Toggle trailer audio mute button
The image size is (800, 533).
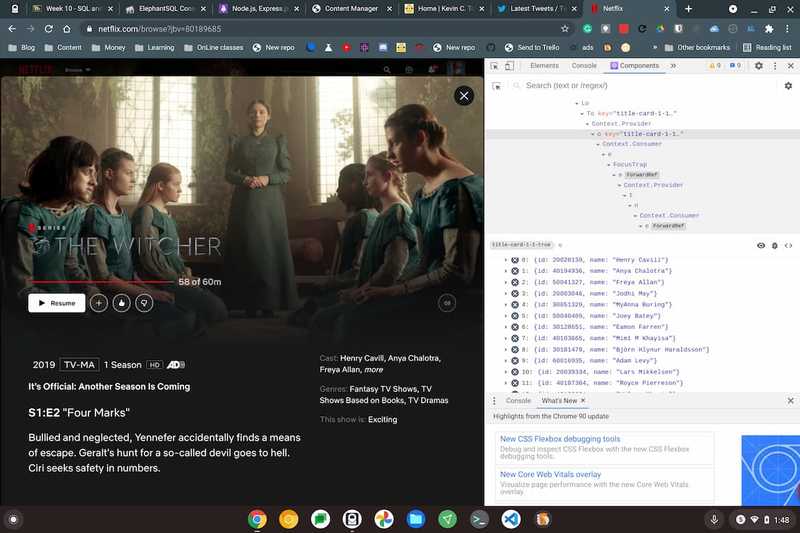pyautogui.click(x=447, y=303)
